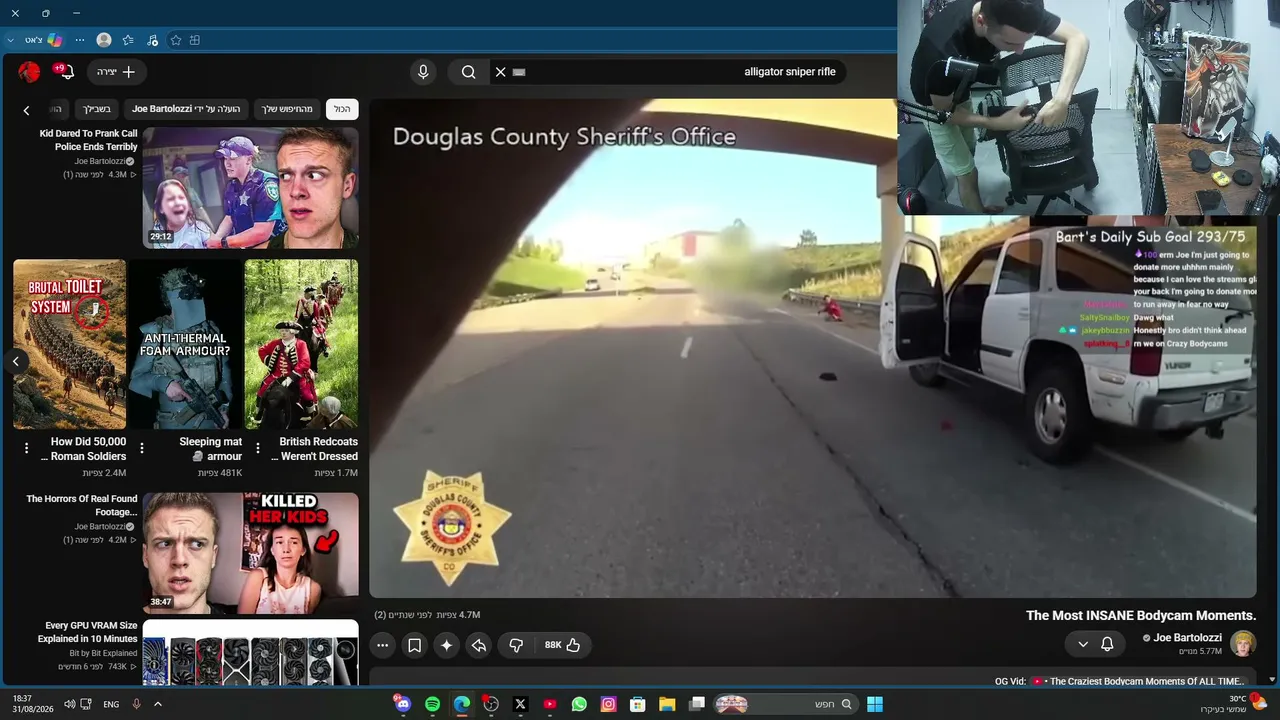Add page to favorites star icon
This screenshot has width=1280, height=720.
click(x=176, y=40)
